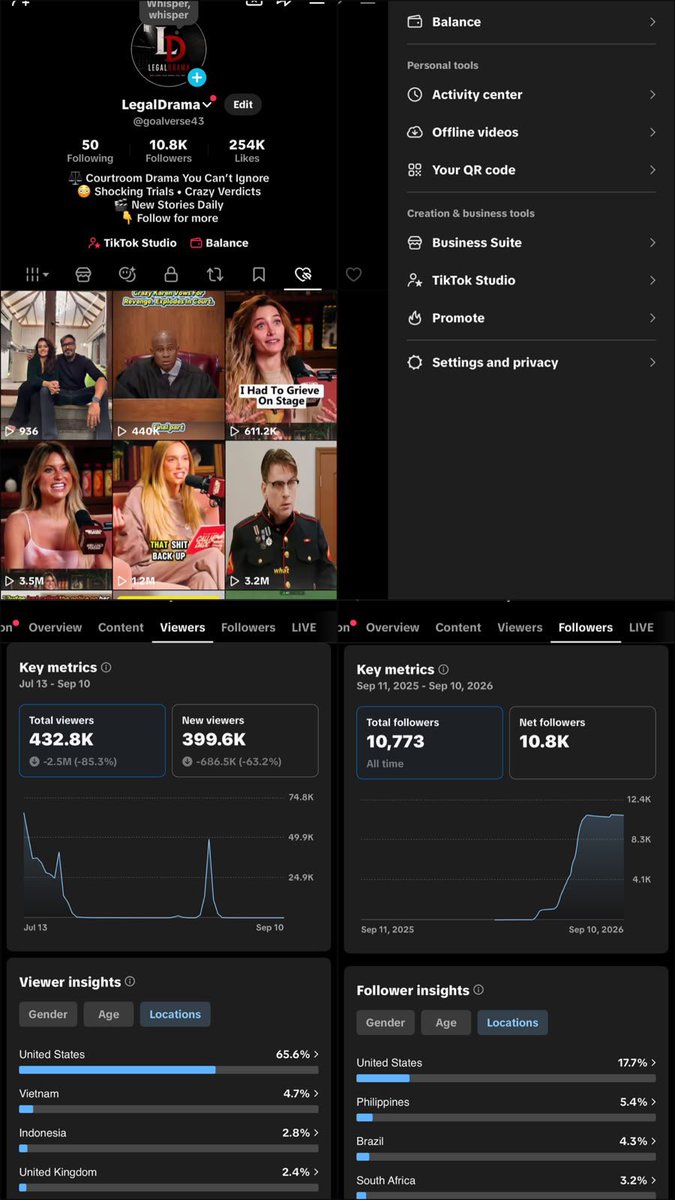Open the uniformed man video with 3.2M views
This screenshot has width=675, height=1200.
[281, 516]
